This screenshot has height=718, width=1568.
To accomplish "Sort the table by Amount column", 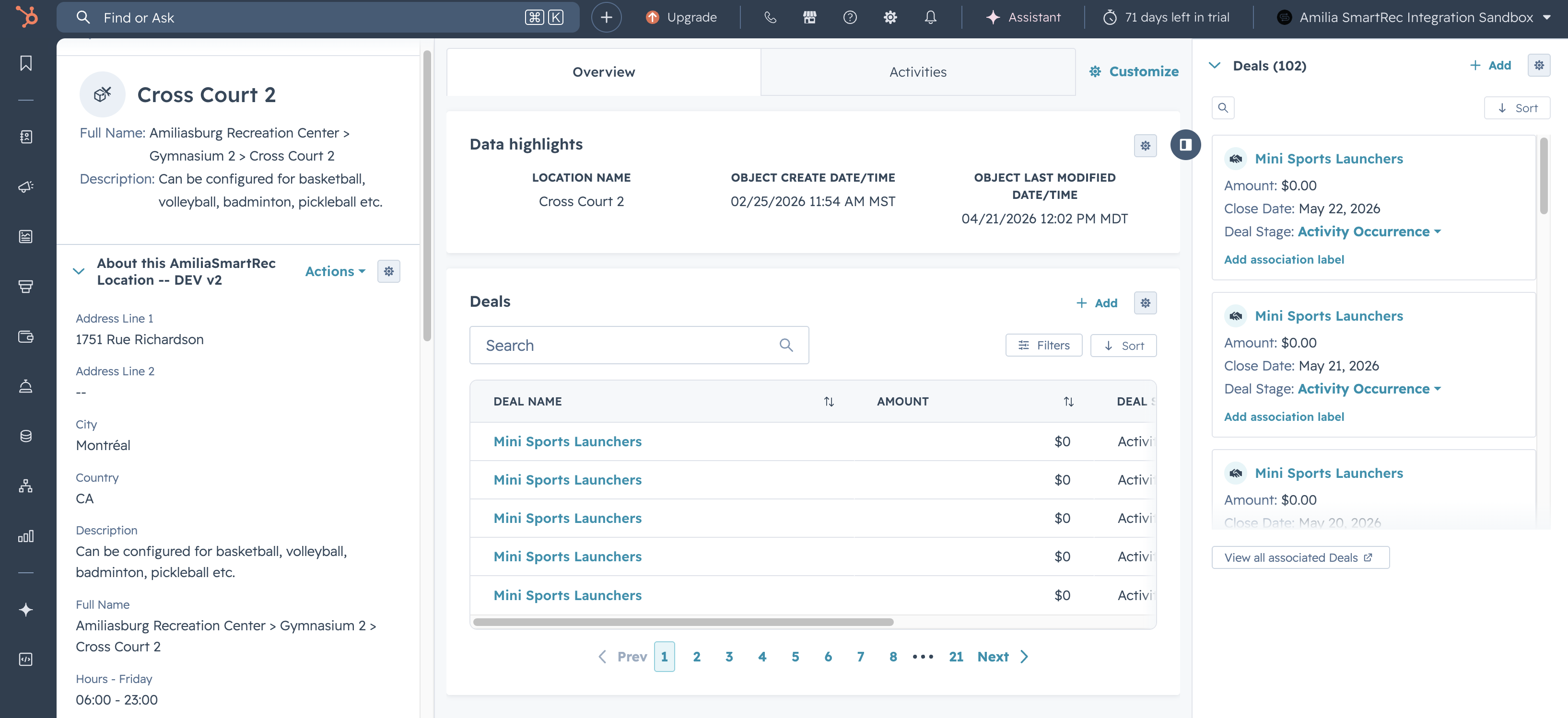I will pyautogui.click(x=1068, y=402).
